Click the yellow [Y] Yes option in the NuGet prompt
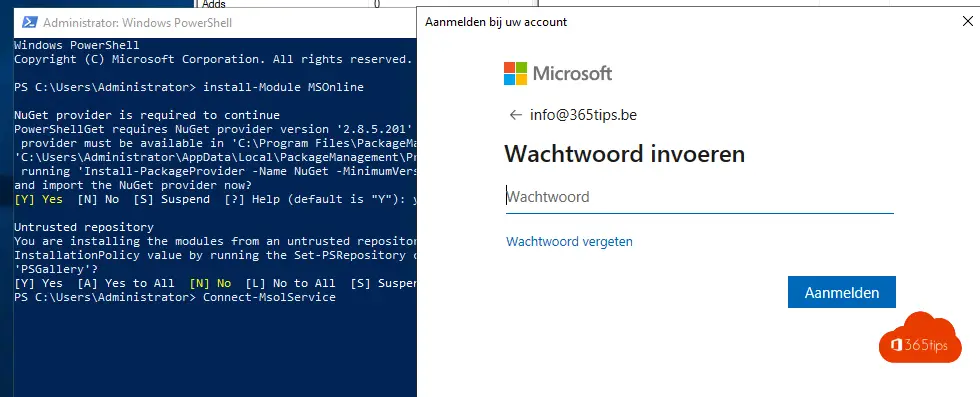980x397 pixels. click(38, 199)
